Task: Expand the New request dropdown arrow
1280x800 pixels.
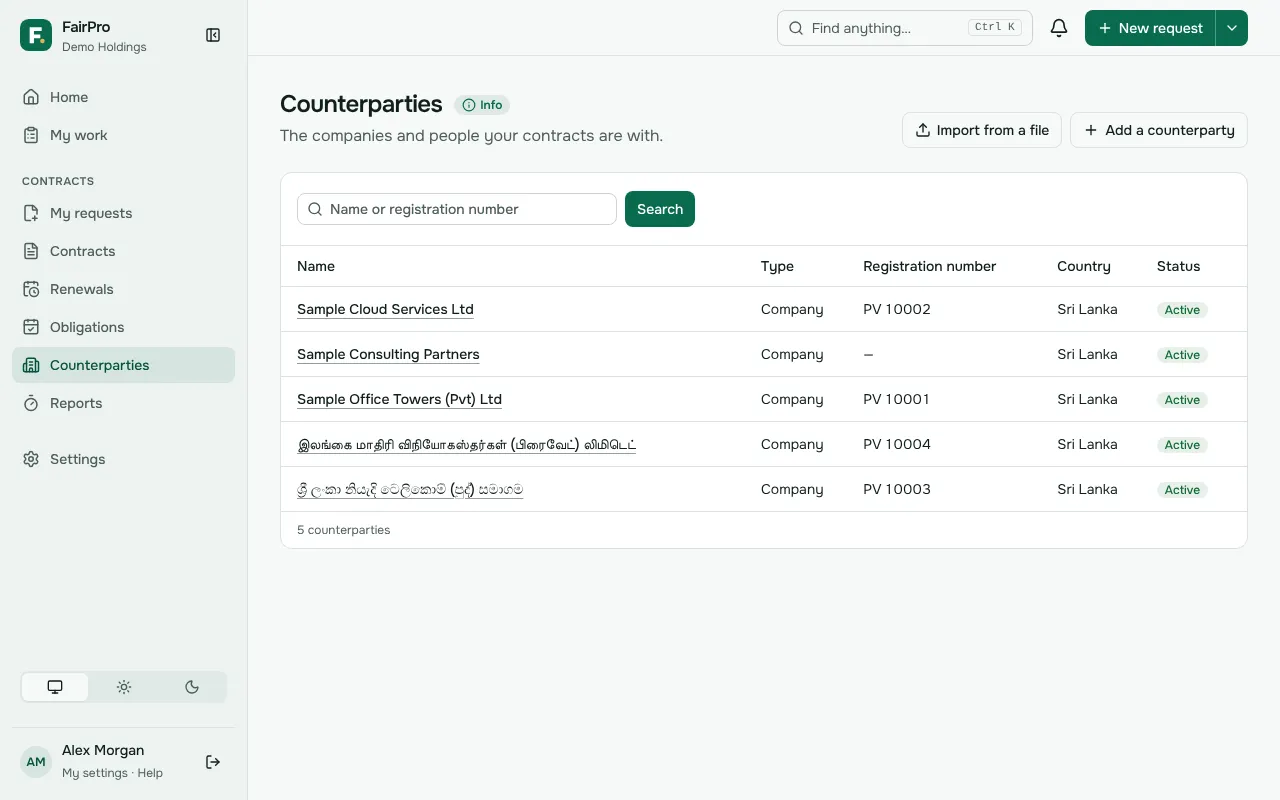Action: click(1232, 28)
